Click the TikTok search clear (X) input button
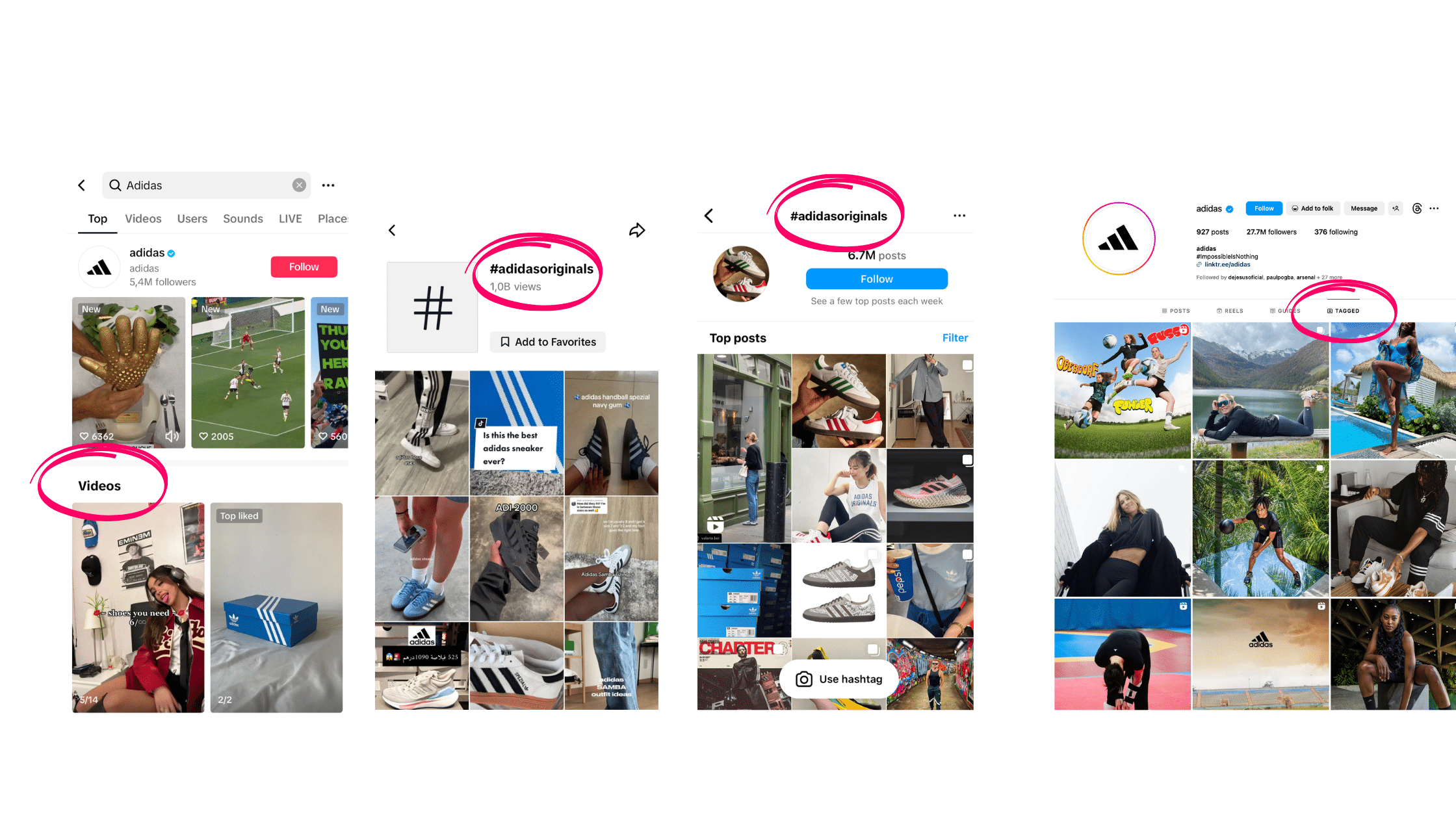The height and width of the screenshot is (819, 1456). tap(298, 185)
